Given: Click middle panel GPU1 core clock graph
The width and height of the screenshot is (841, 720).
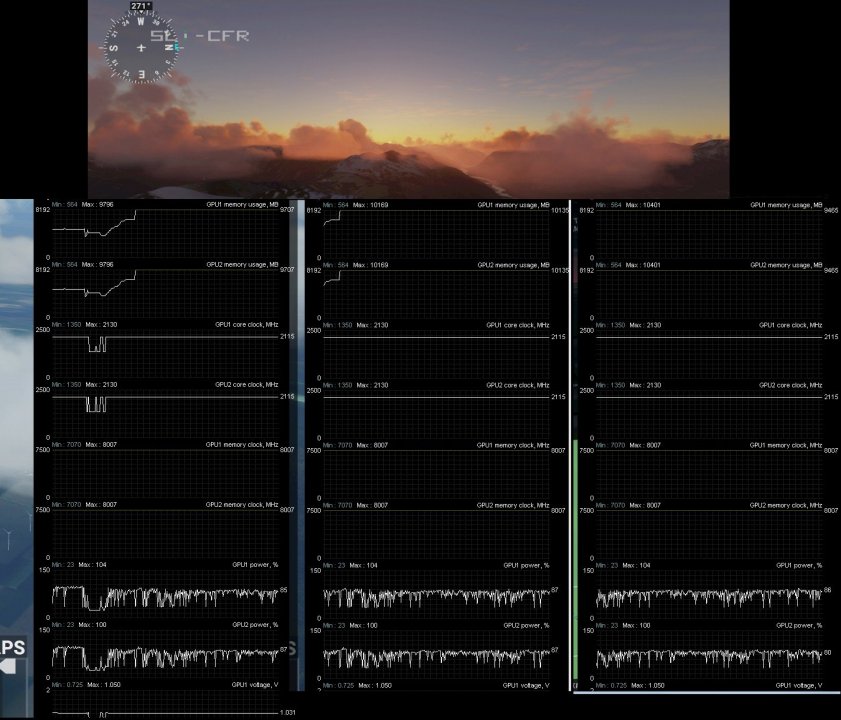Looking at the screenshot, I should point(436,353).
